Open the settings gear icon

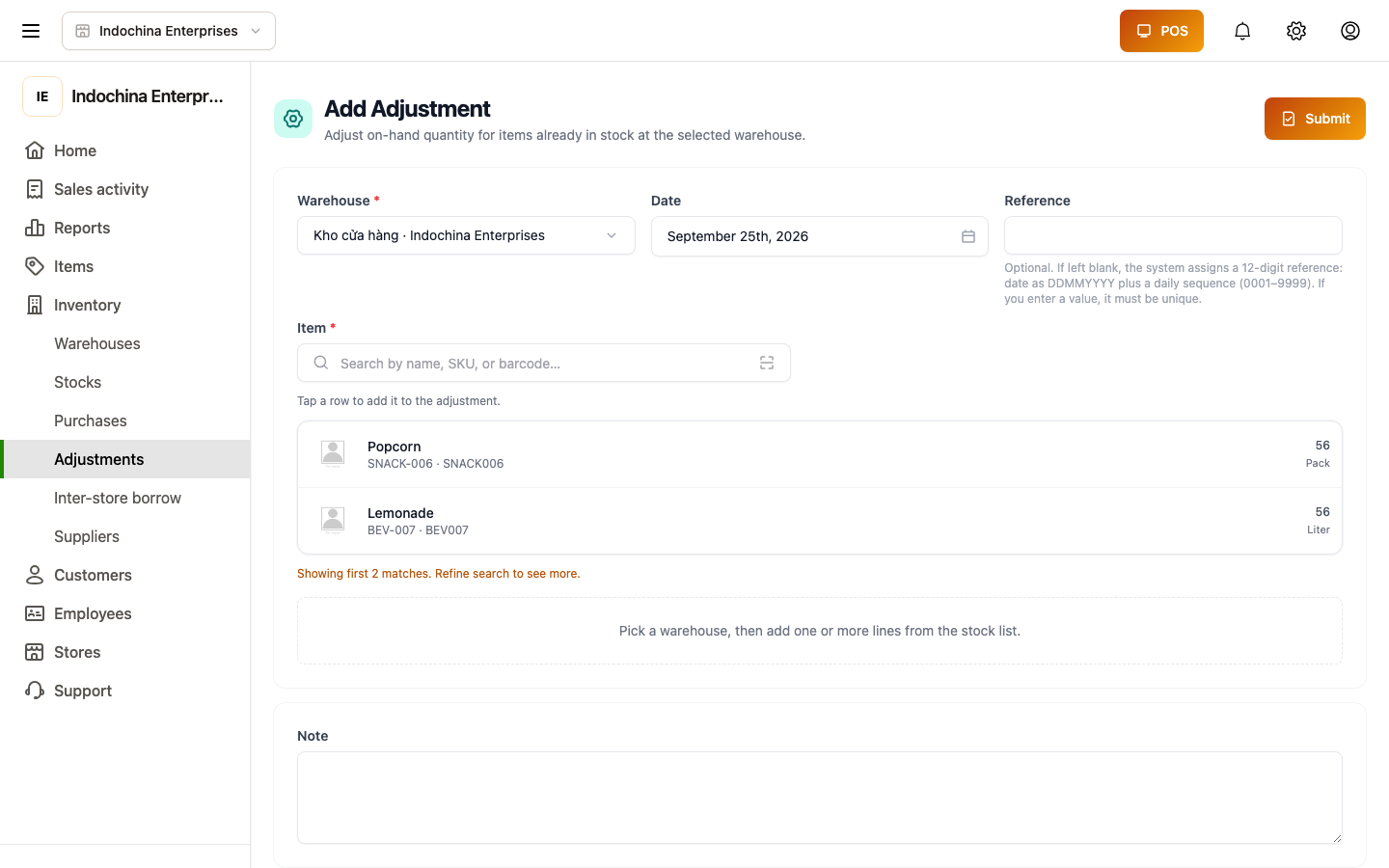coord(1296,31)
